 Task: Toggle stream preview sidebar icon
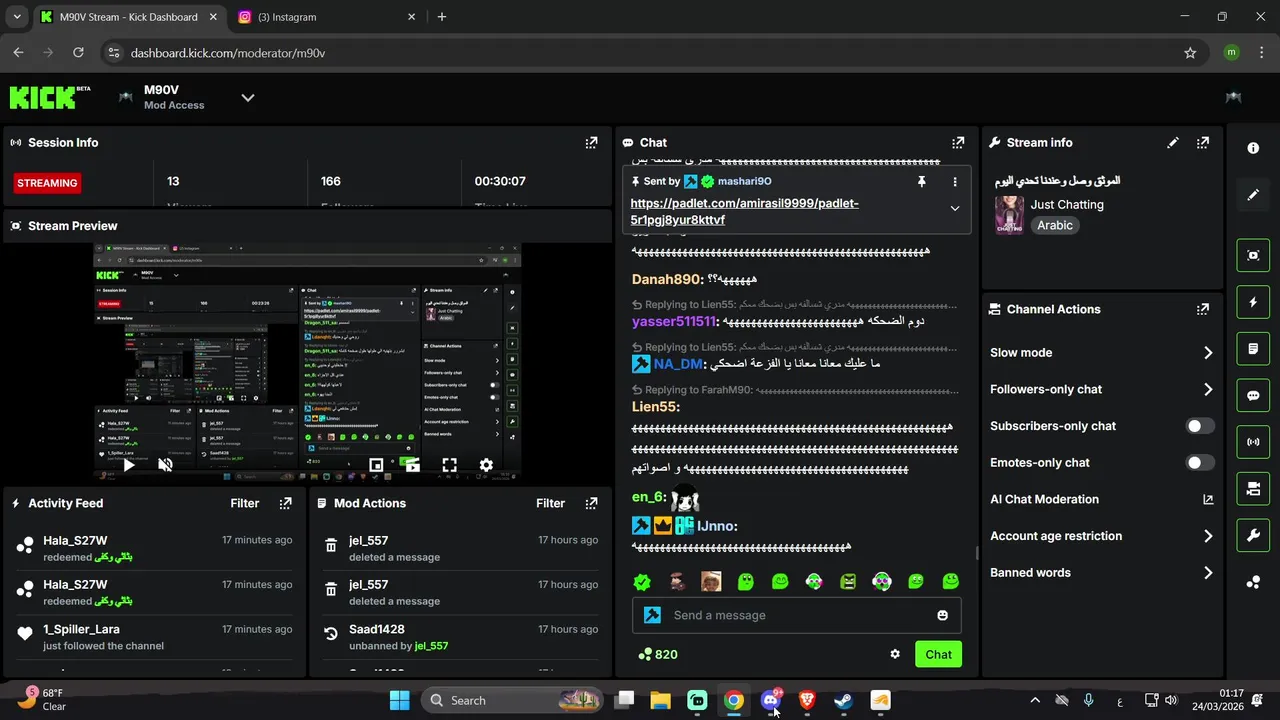[x=1253, y=255]
